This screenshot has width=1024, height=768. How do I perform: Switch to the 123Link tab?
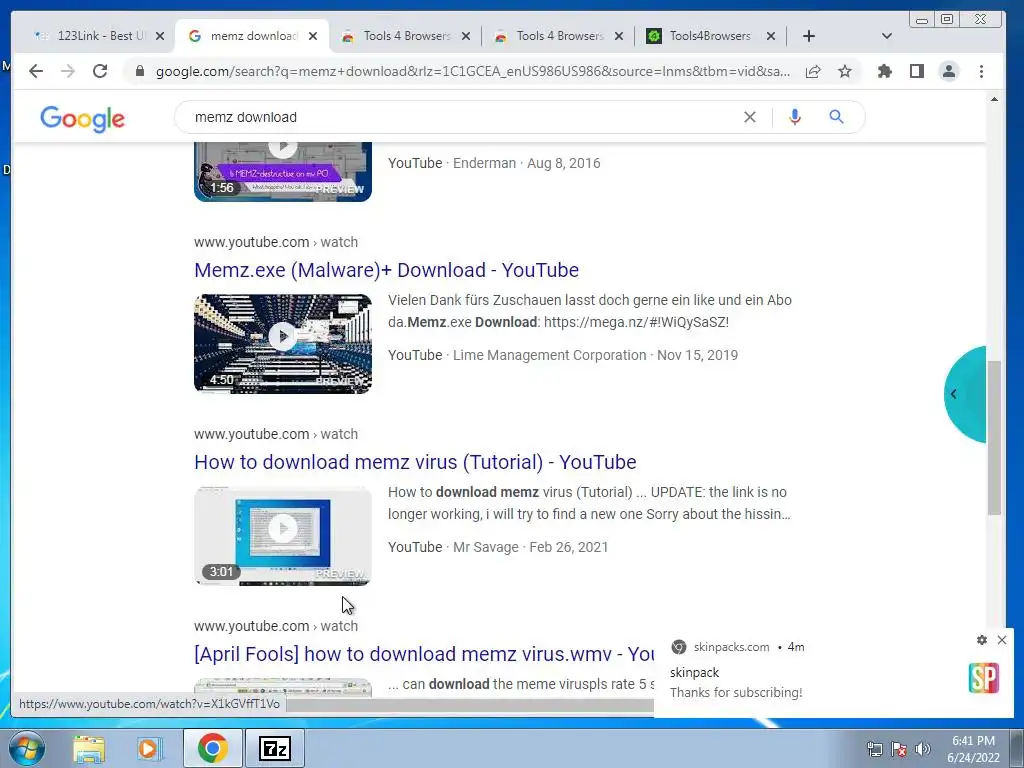(91, 36)
